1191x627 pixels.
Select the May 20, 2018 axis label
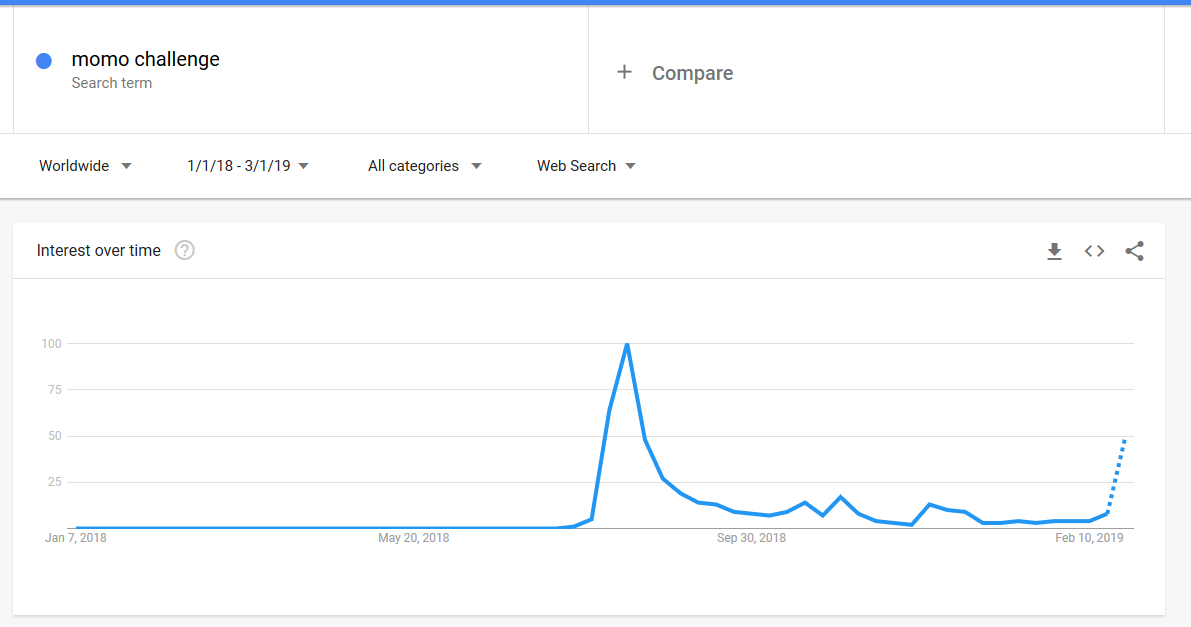click(x=414, y=538)
